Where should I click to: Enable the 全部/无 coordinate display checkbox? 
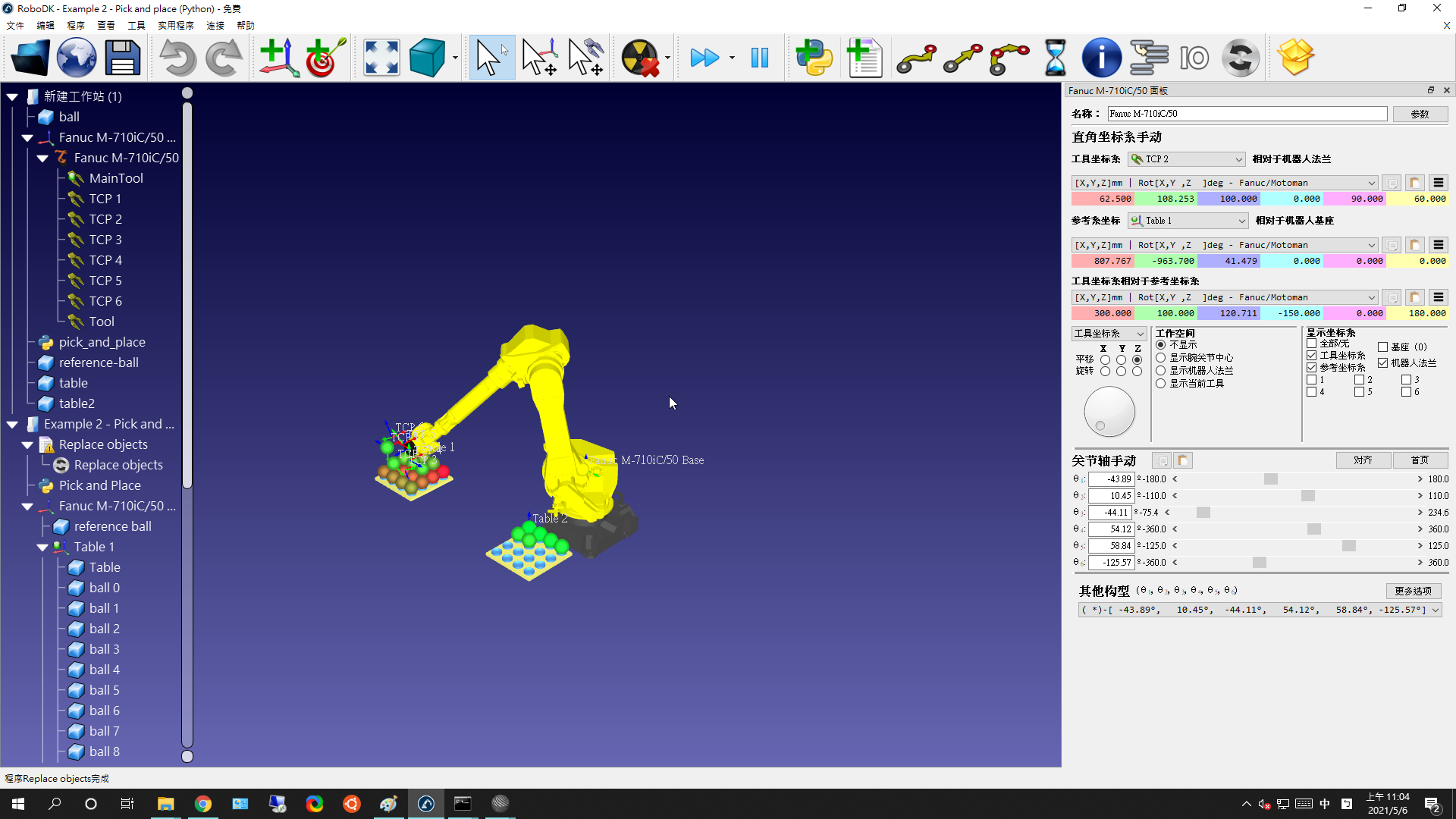point(1312,344)
